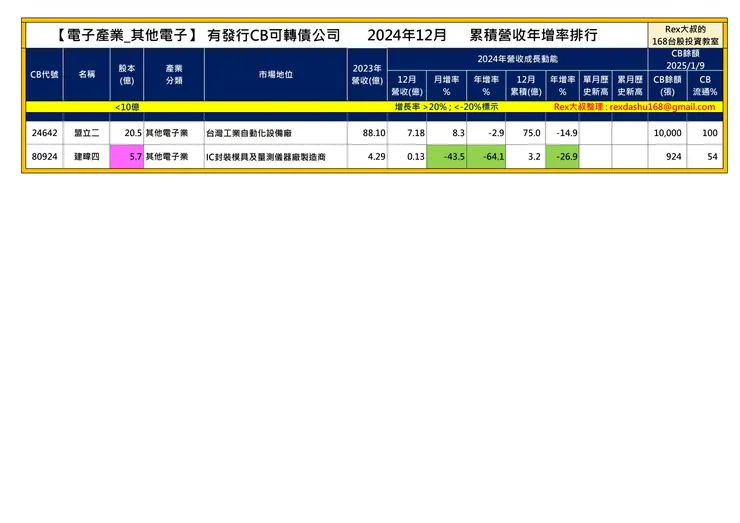
Task: Click the 單月歷史新高 column header
Action: [x=596, y=85]
